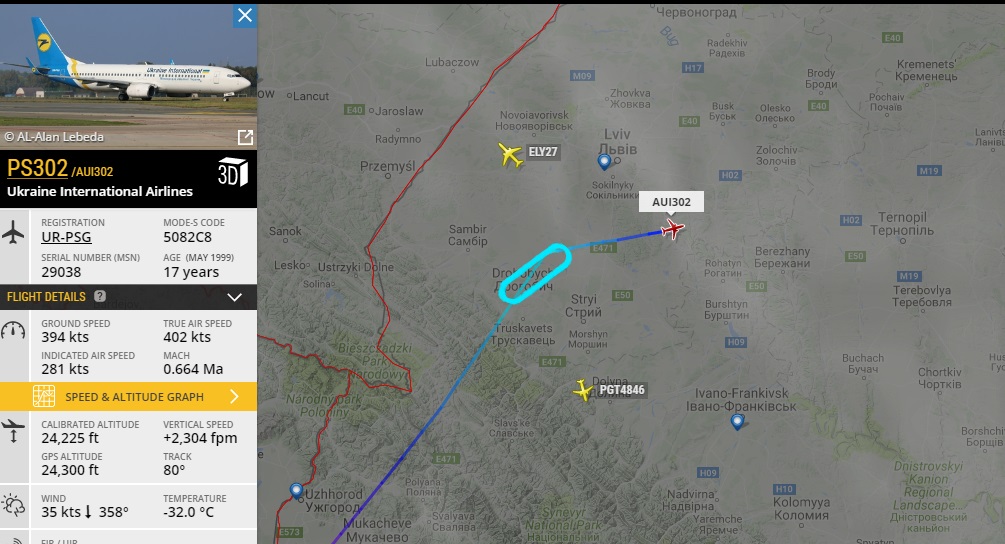
Task: Close the flight info panel
Action: pos(245,15)
